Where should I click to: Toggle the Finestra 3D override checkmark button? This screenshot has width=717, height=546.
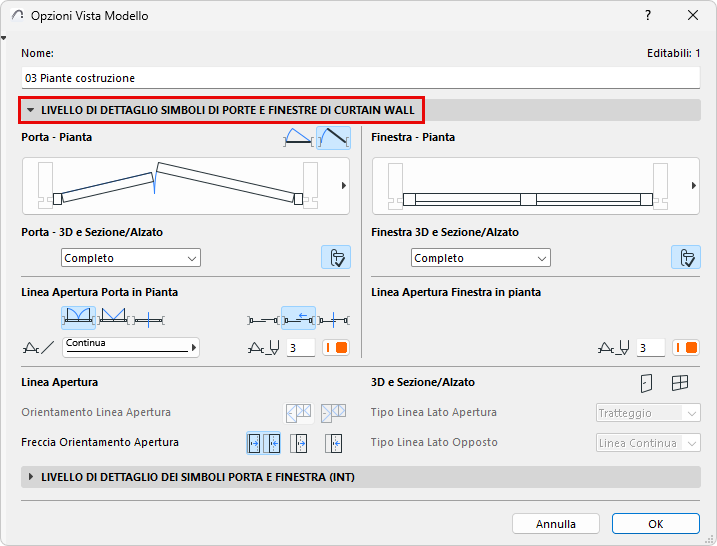pos(686,258)
